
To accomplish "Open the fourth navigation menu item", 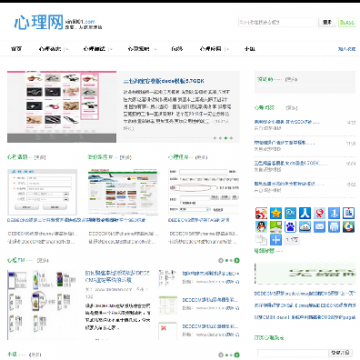I will coord(138,49).
